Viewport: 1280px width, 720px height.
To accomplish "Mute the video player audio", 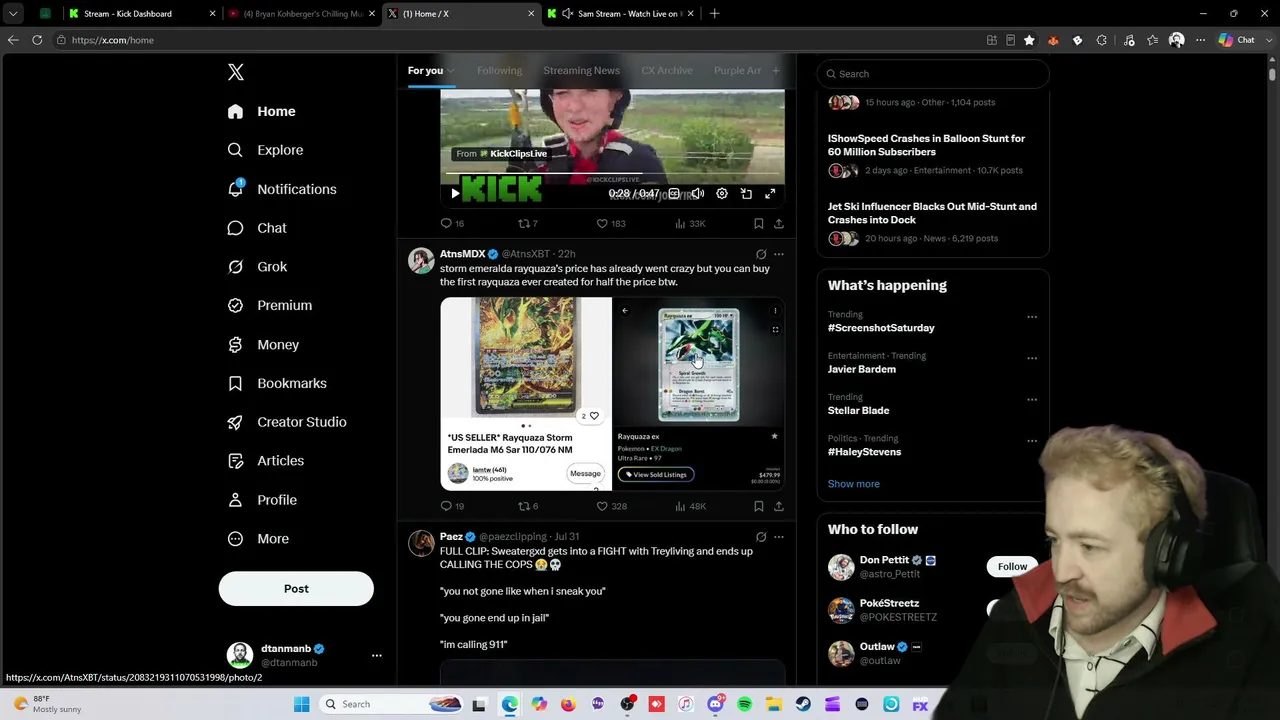I will pos(698,194).
